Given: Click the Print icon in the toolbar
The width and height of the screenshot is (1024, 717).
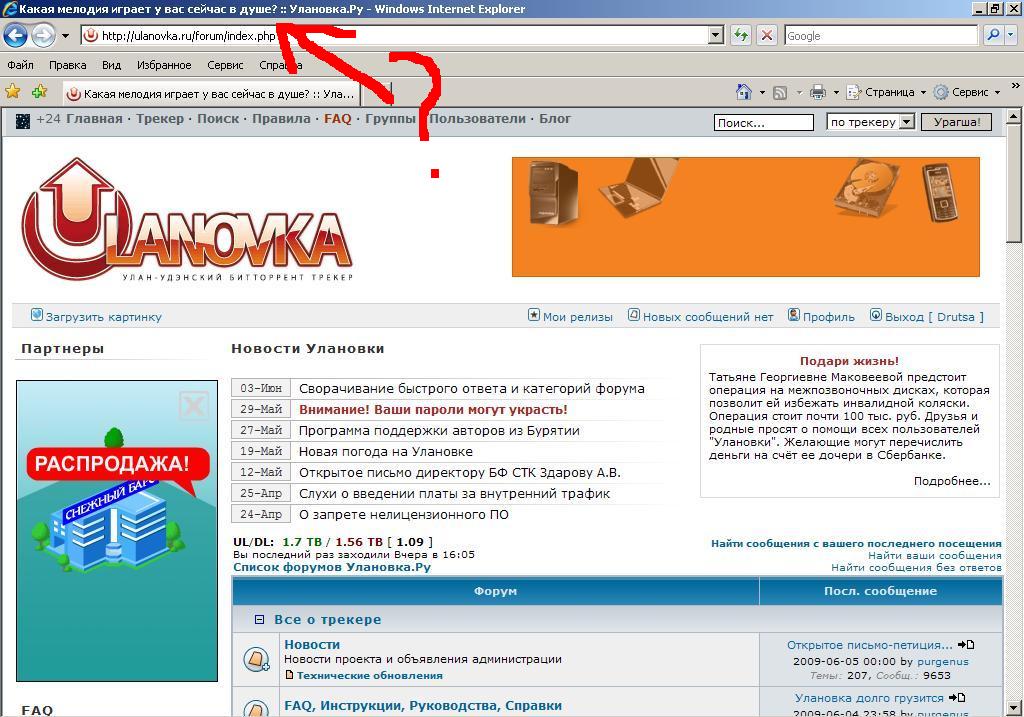Looking at the screenshot, I should pyautogui.click(x=816, y=90).
